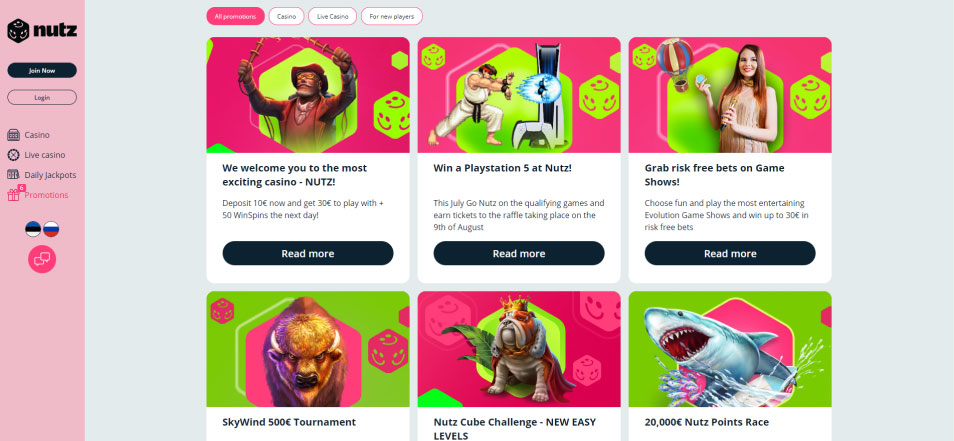Viewport: 954px width, 441px height.
Task: Select the All promotions filter
Action: pyautogui.click(x=235, y=16)
